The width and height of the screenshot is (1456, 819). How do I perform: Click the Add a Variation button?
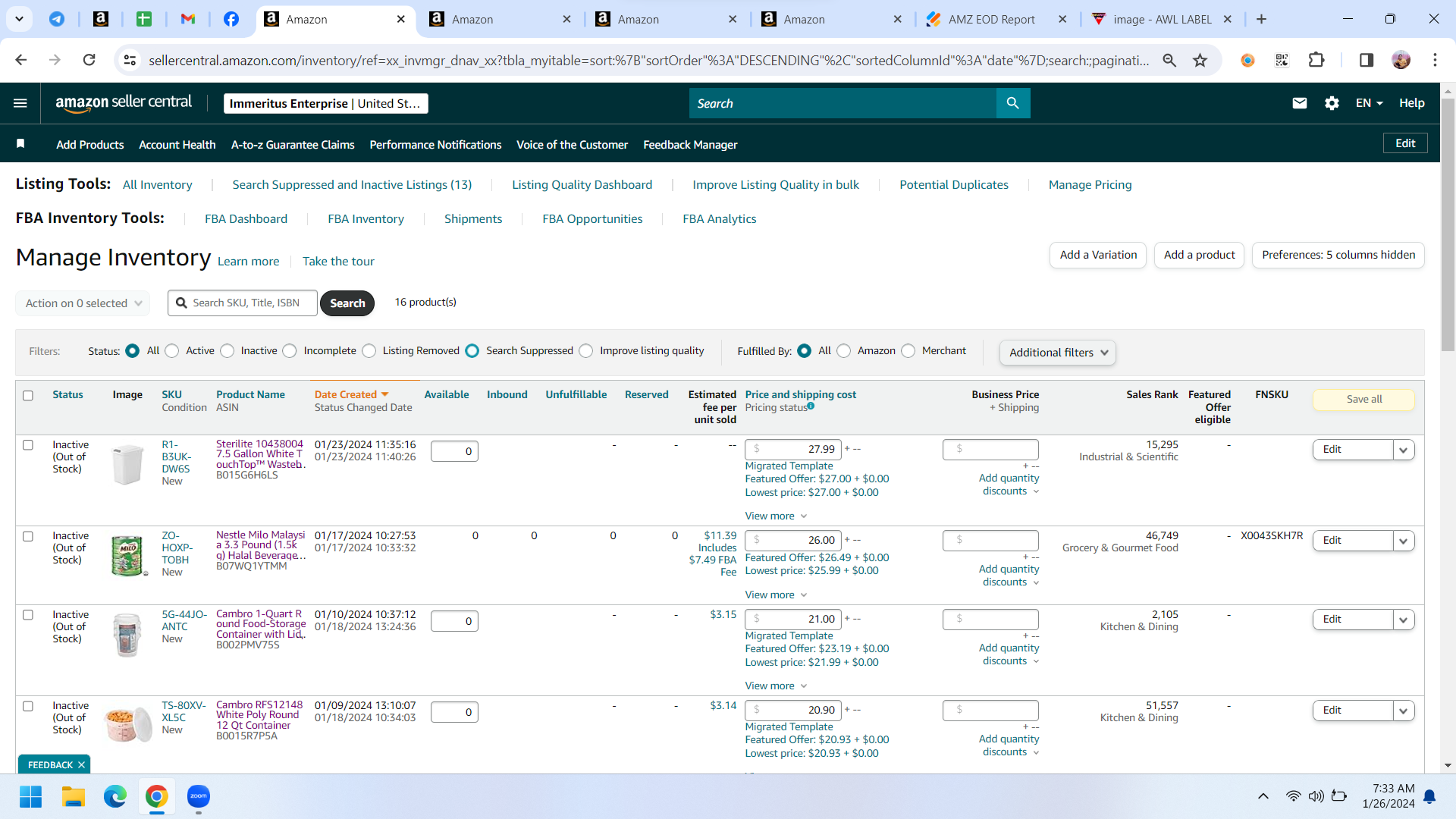[x=1098, y=255]
